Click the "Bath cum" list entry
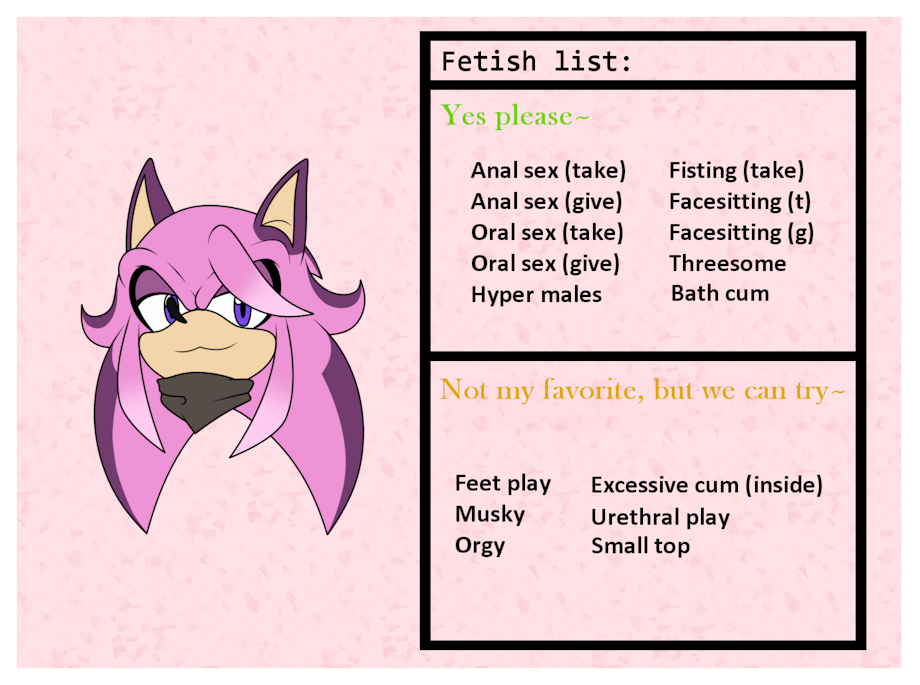Viewport: 920px width, 685px height. click(720, 294)
